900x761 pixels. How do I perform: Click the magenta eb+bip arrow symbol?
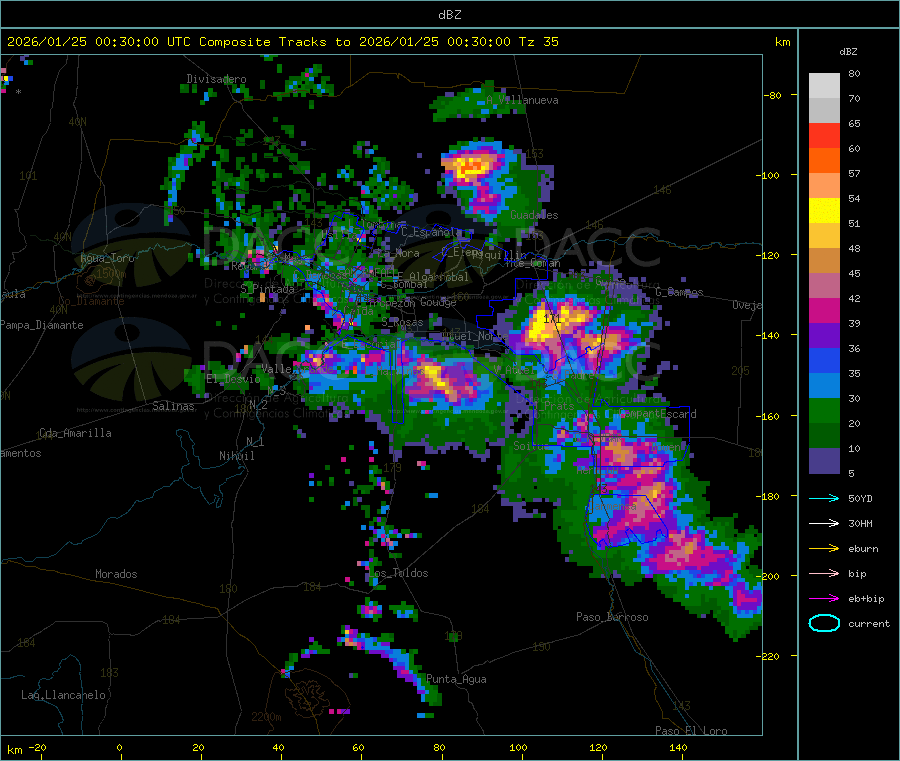[x=824, y=599]
